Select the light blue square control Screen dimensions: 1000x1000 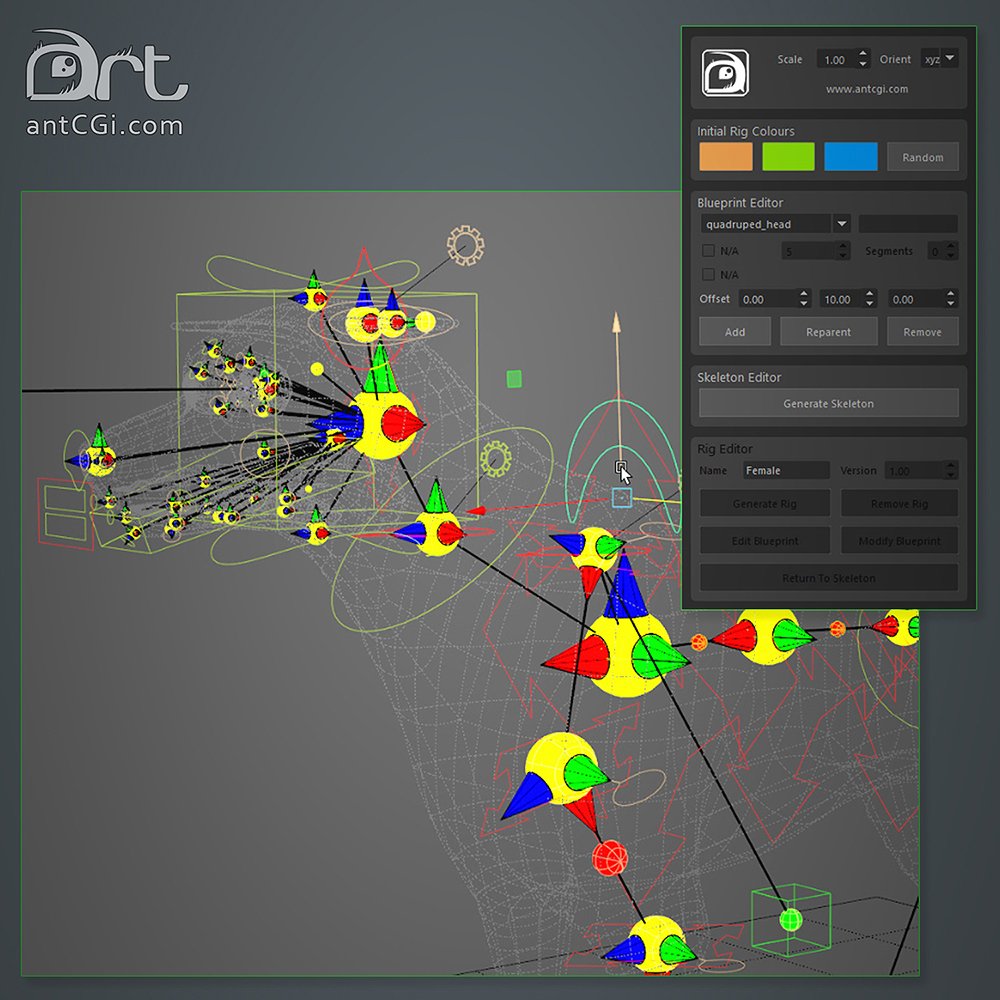click(622, 497)
